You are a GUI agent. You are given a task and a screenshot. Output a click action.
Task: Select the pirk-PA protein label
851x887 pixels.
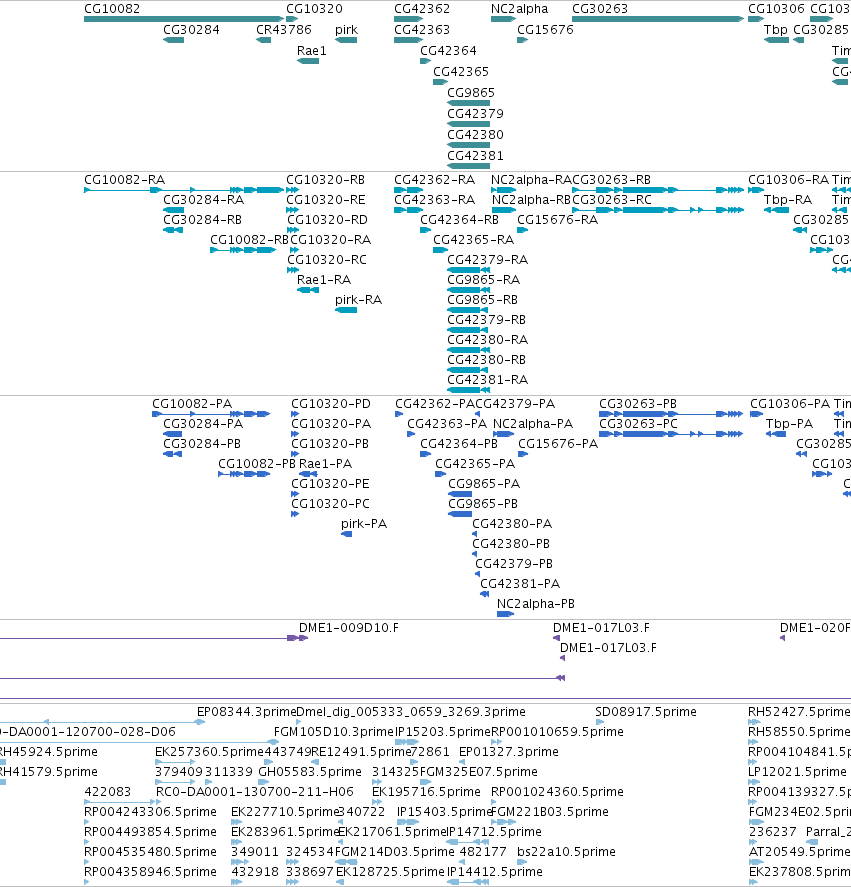(x=364, y=524)
